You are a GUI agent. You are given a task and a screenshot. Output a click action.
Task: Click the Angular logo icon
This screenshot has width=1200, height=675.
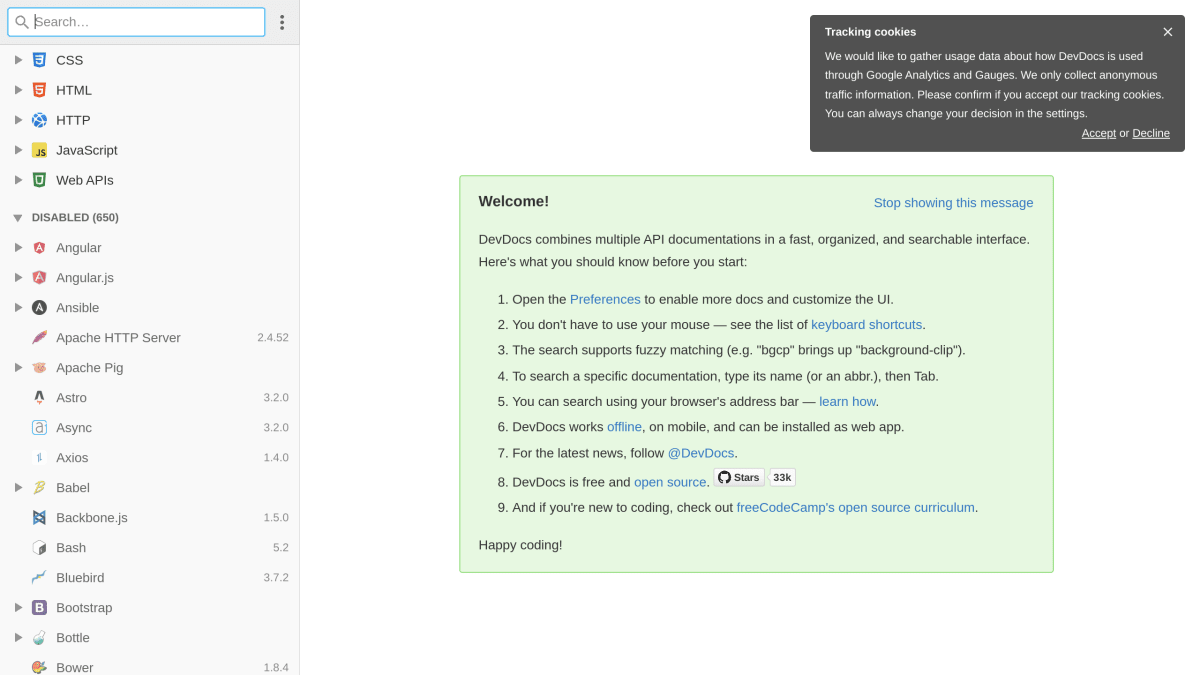point(39,248)
